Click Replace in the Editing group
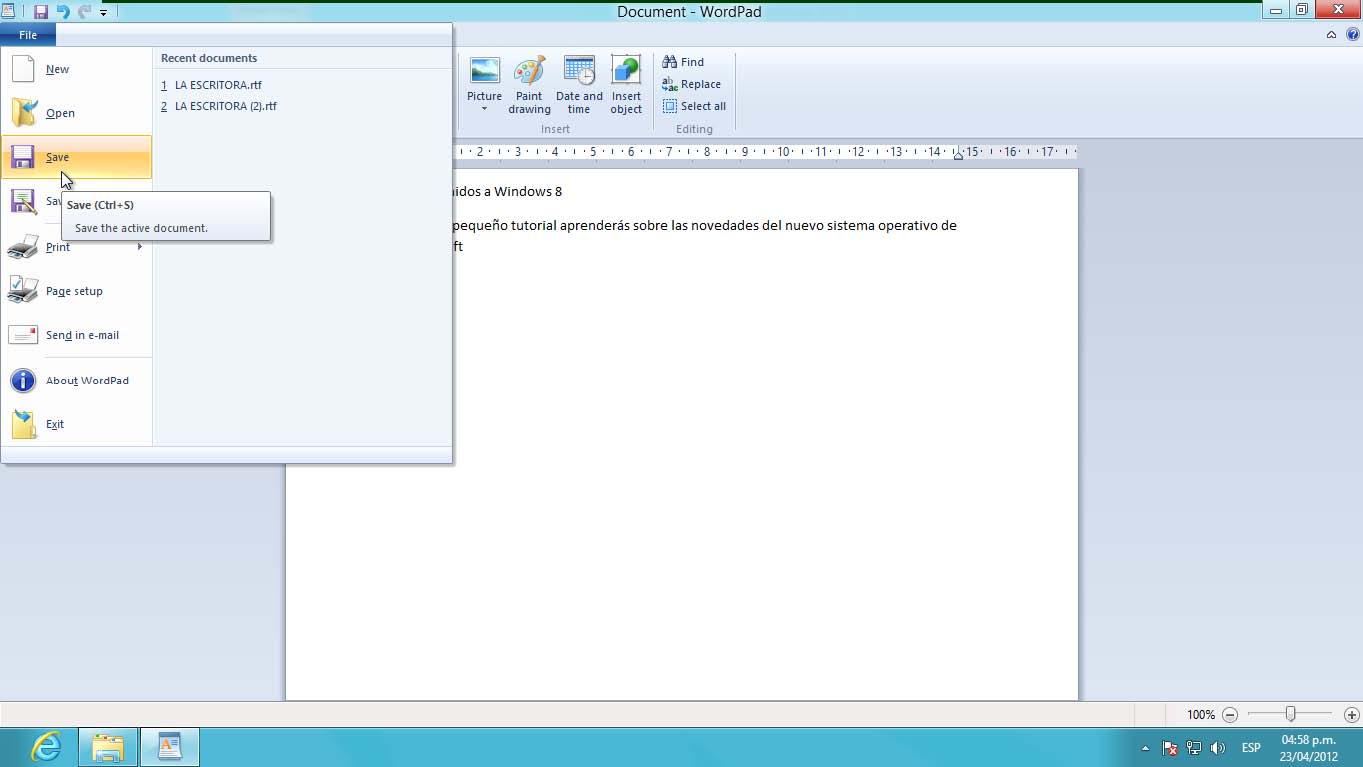 700,84
